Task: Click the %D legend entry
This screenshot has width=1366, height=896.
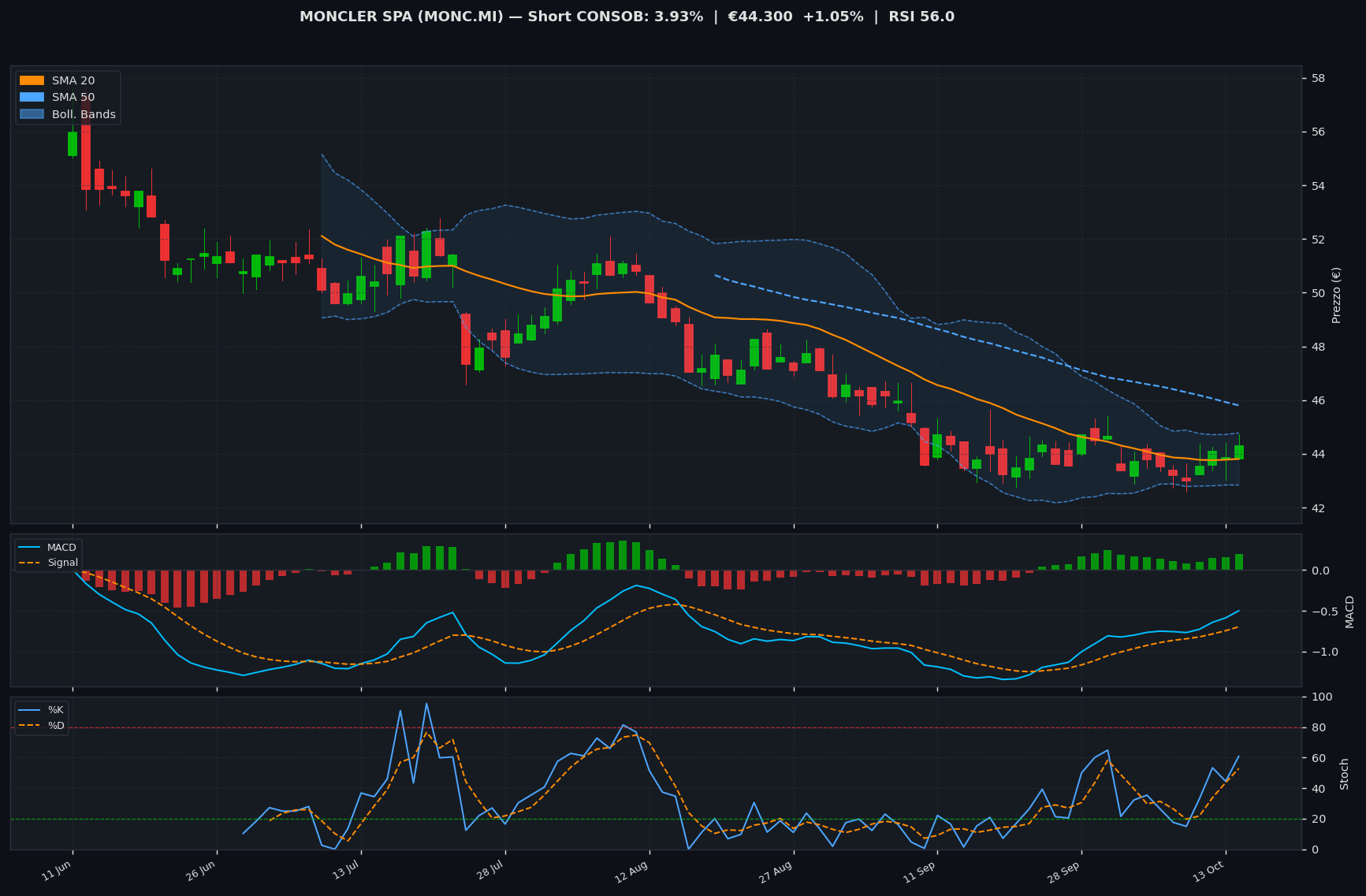Action: pos(42,725)
